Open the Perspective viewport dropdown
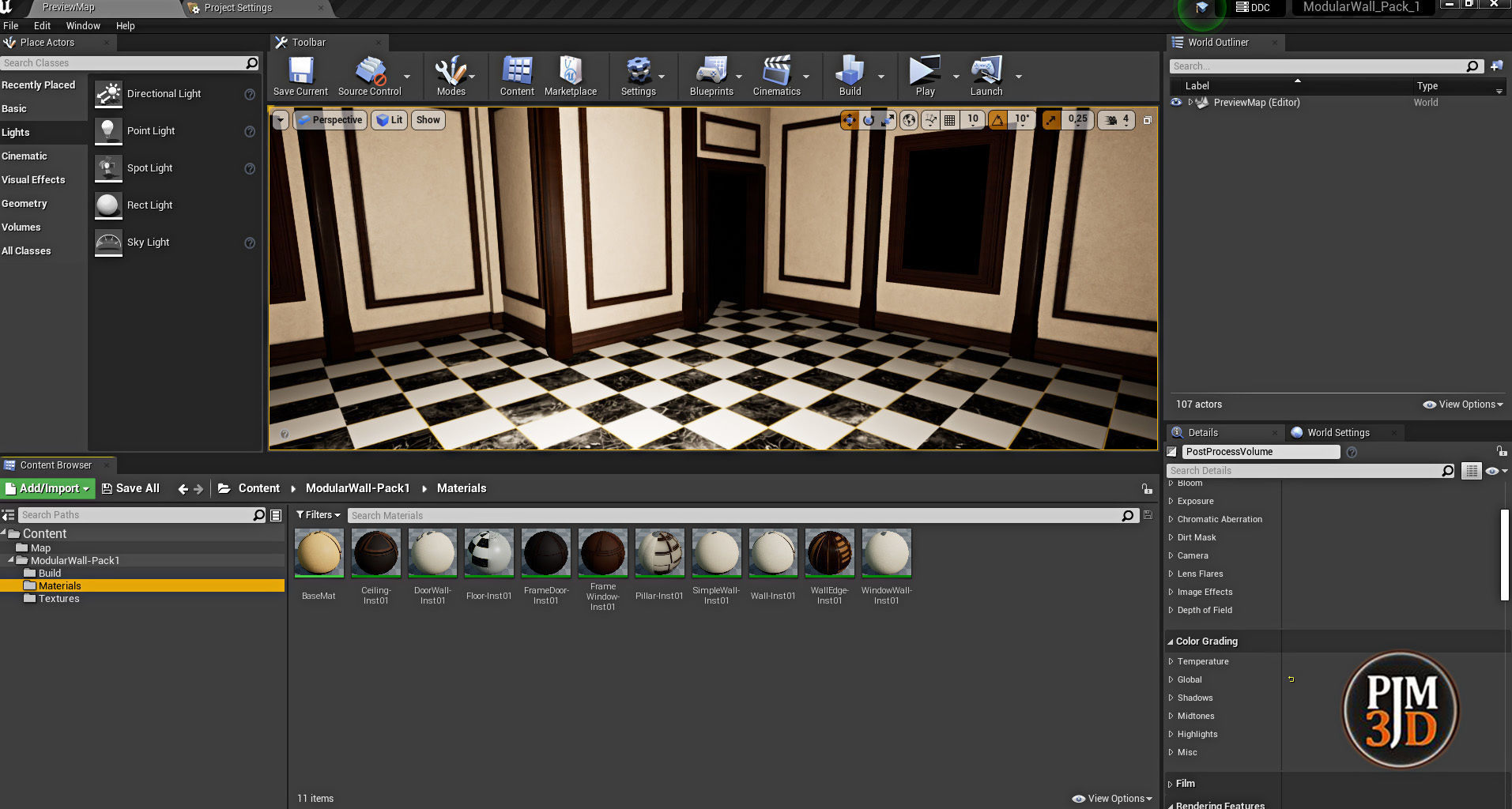The image size is (1512, 809). 330,119
